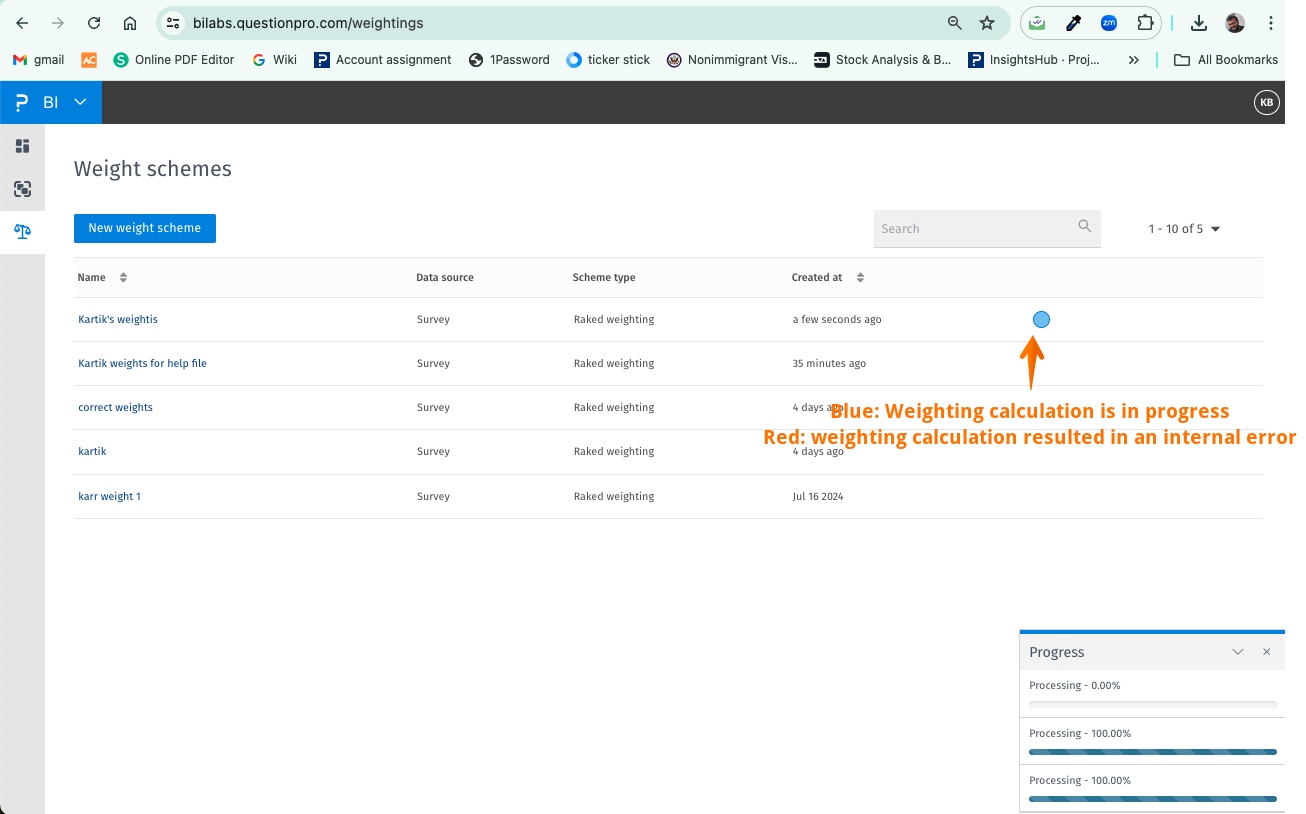View site information for bilabs.questionpro.com
Image resolution: width=1306 pixels, height=814 pixels.
click(x=173, y=23)
